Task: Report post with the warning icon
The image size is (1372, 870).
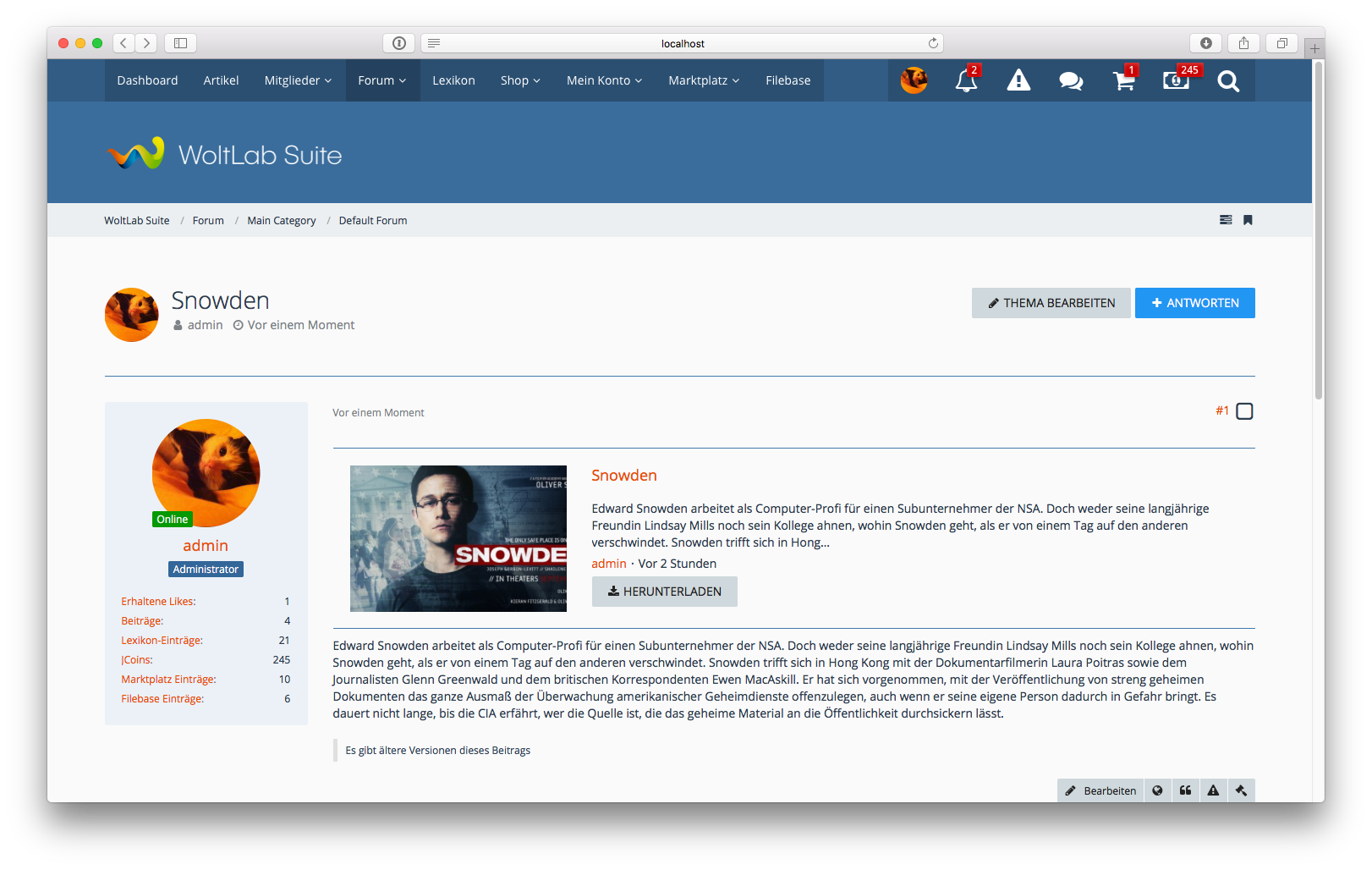Action: 1213,790
